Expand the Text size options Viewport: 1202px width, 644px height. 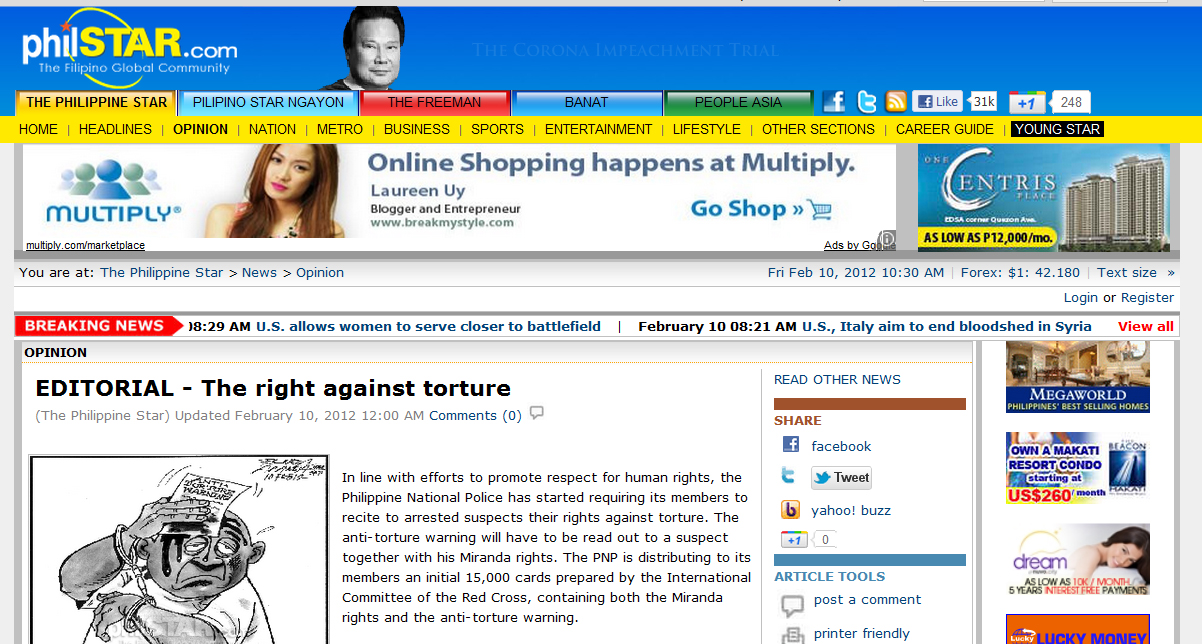click(1135, 272)
